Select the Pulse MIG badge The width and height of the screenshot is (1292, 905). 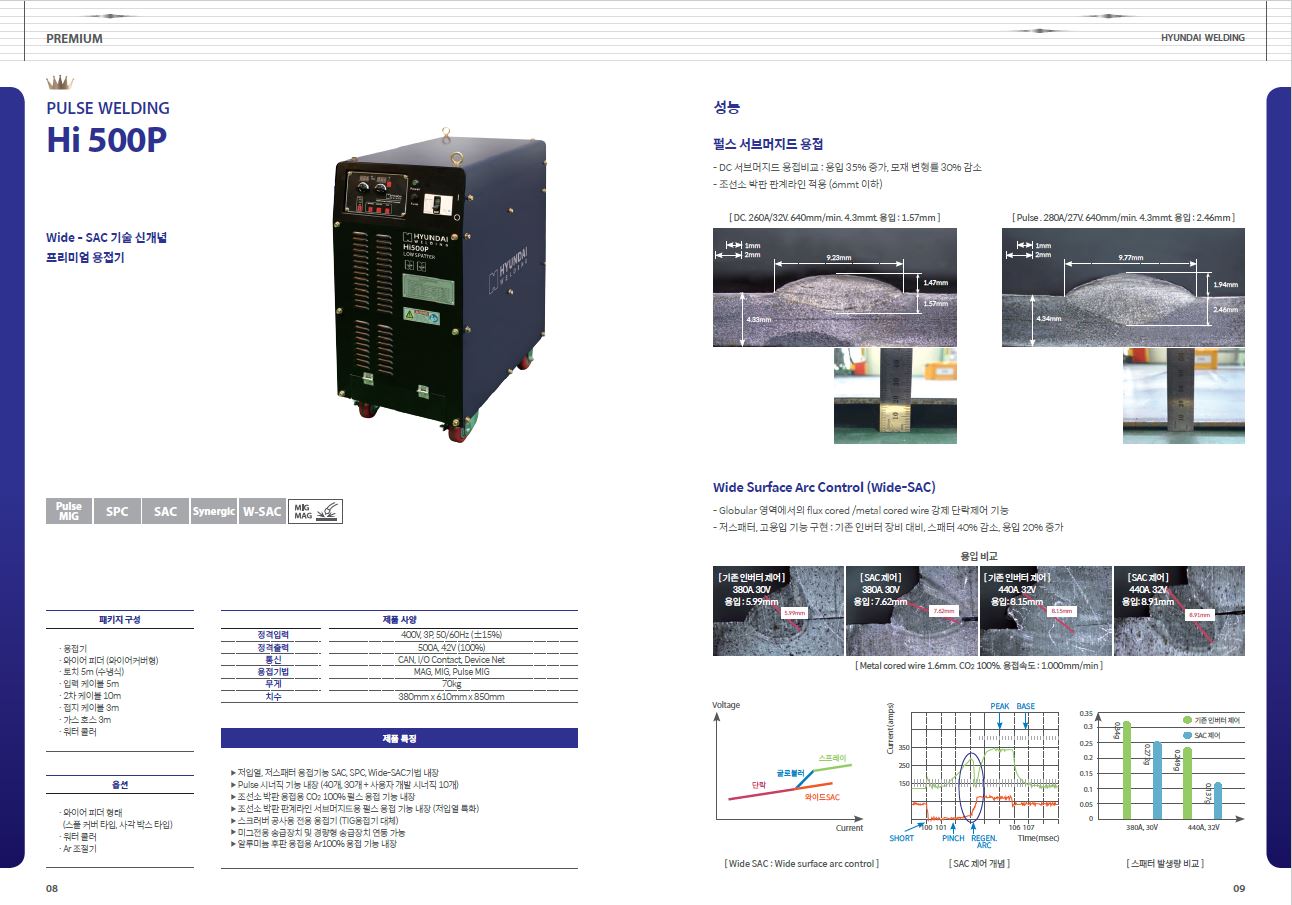click(x=69, y=511)
